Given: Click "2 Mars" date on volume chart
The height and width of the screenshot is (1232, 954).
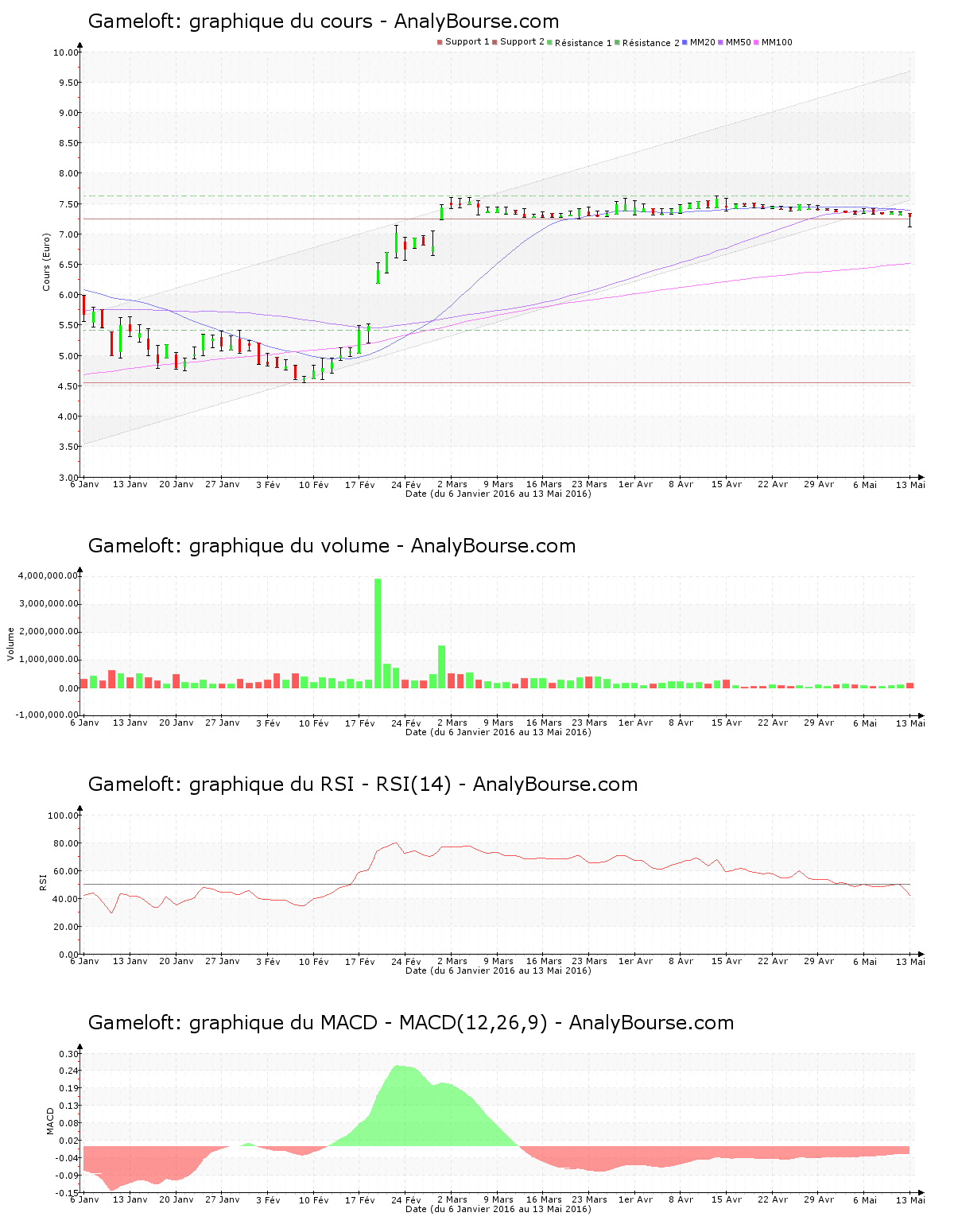Looking at the screenshot, I should point(452,723).
